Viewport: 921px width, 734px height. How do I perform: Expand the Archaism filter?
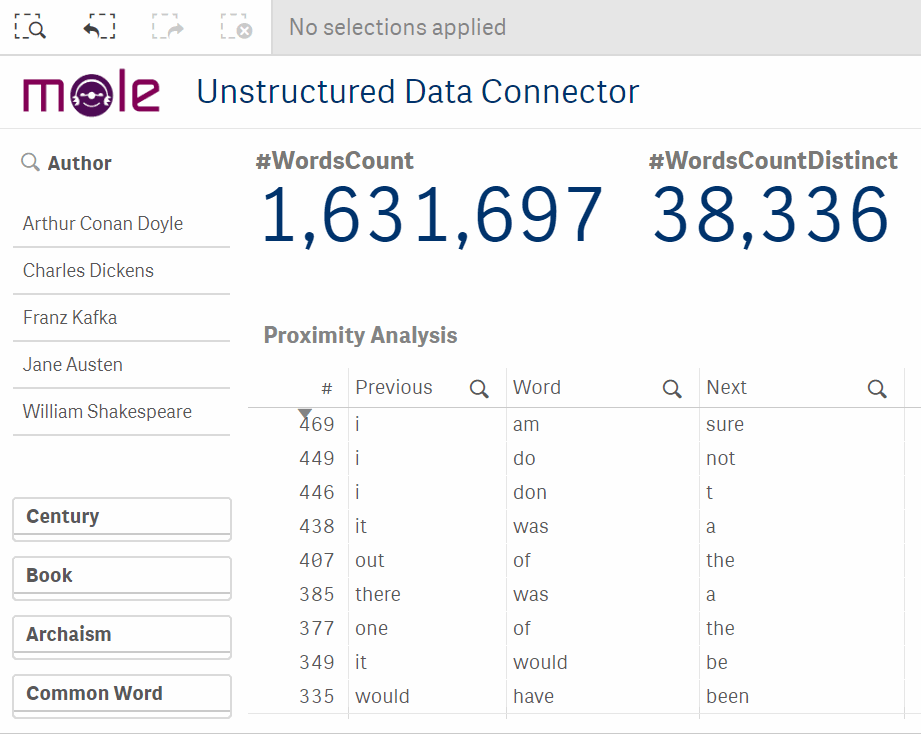coord(122,637)
